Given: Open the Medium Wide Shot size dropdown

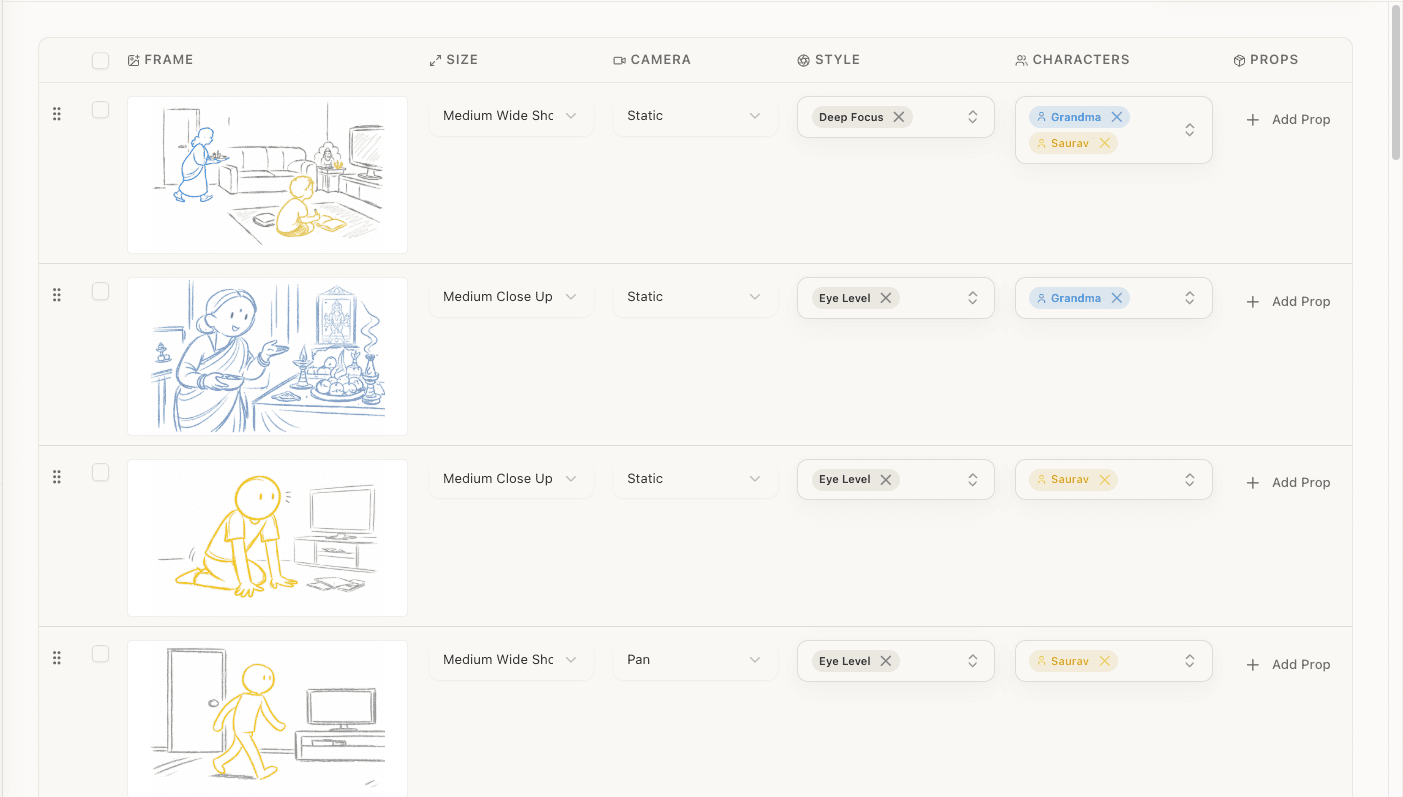Looking at the screenshot, I should 511,116.
